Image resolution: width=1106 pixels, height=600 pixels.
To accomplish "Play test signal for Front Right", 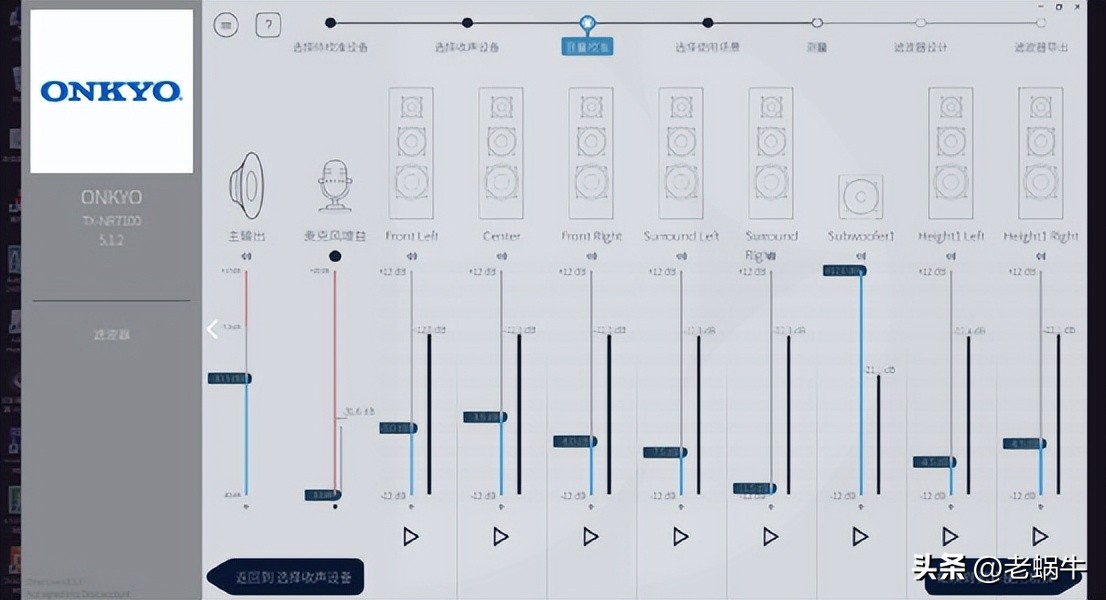I will point(590,537).
